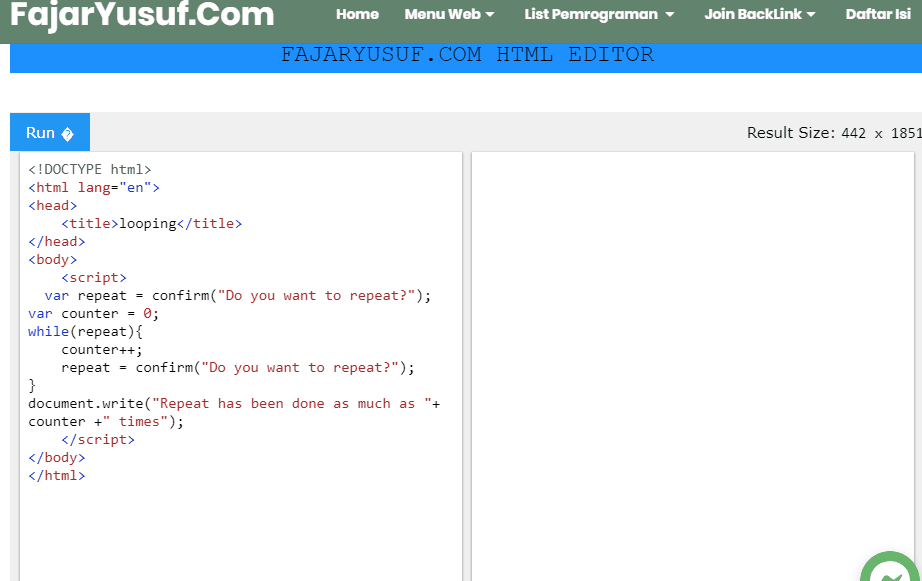Click the opening <script> tag line

pyautogui.click(x=94, y=278)
